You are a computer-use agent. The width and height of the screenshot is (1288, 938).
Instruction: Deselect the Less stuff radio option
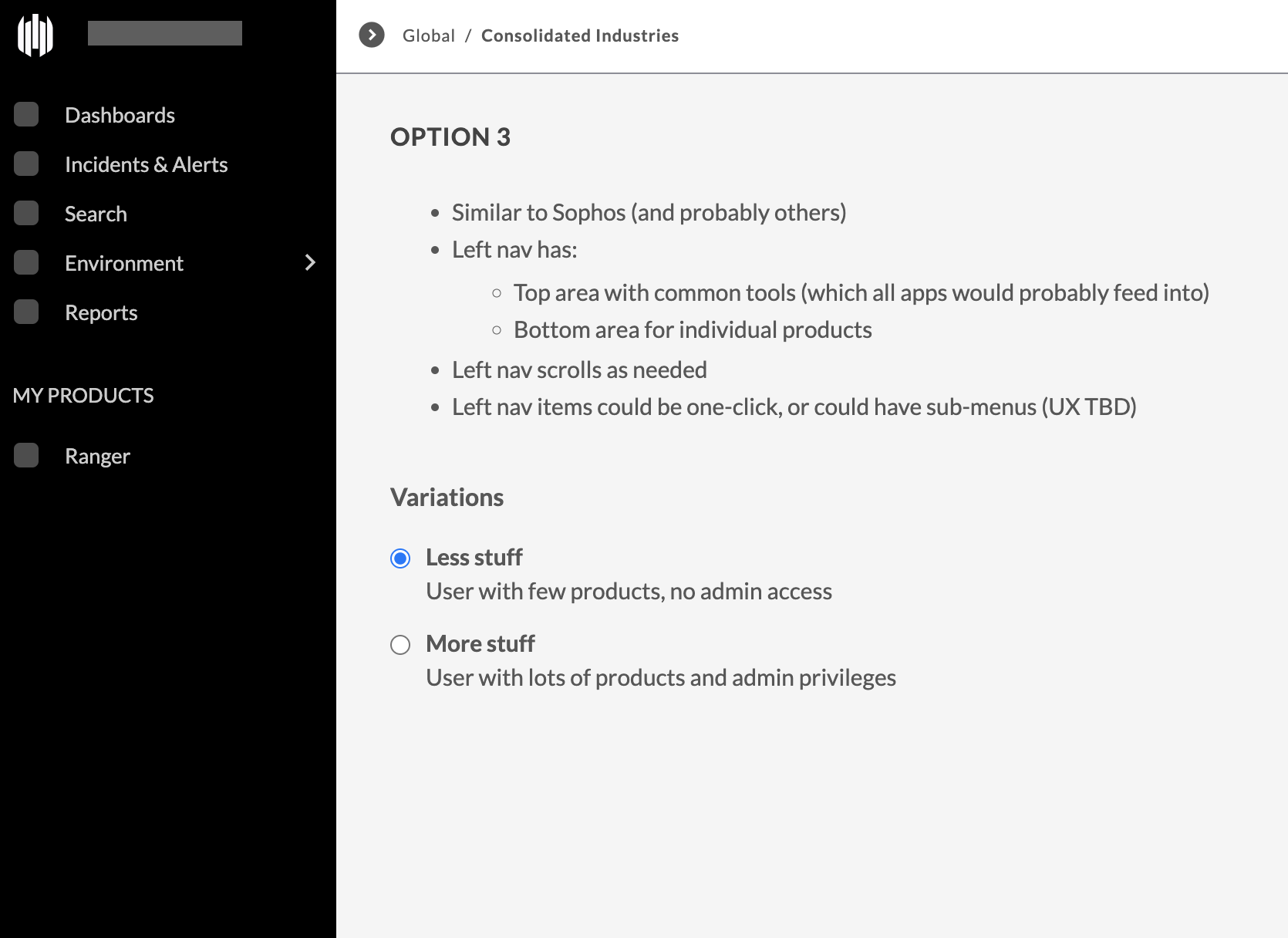(x=400, y=558)
